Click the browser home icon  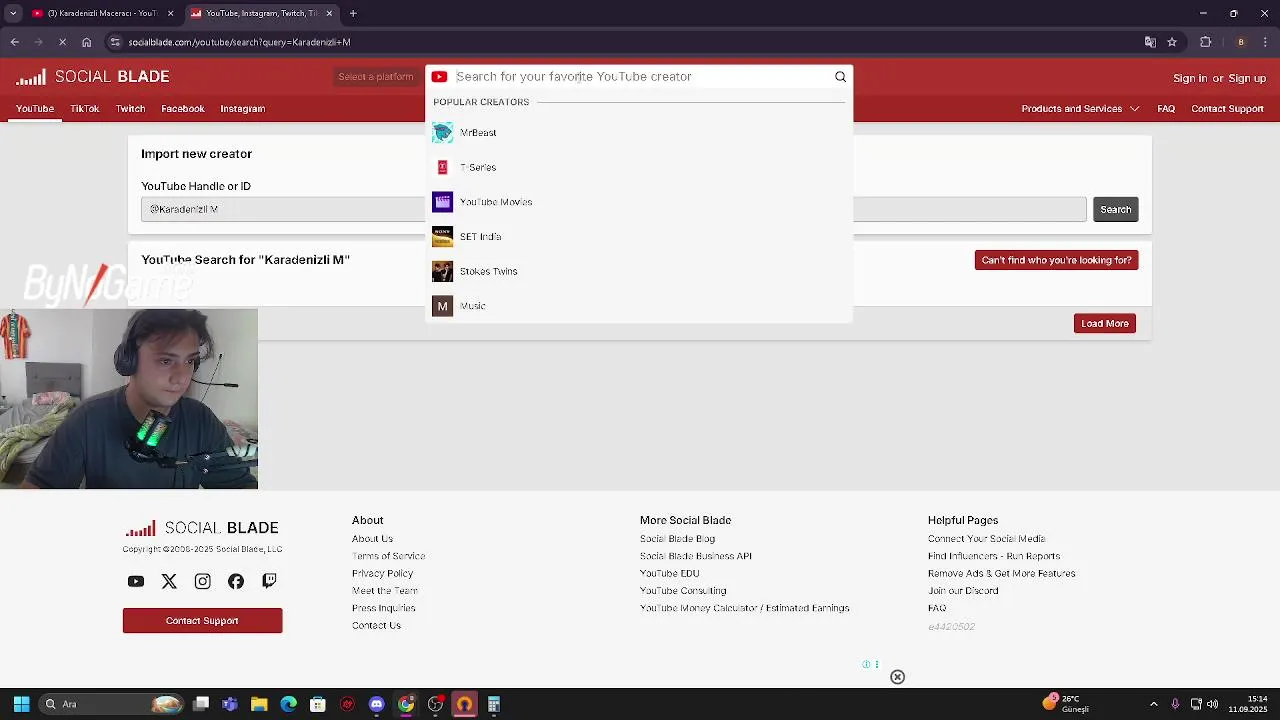click(86, 42)
